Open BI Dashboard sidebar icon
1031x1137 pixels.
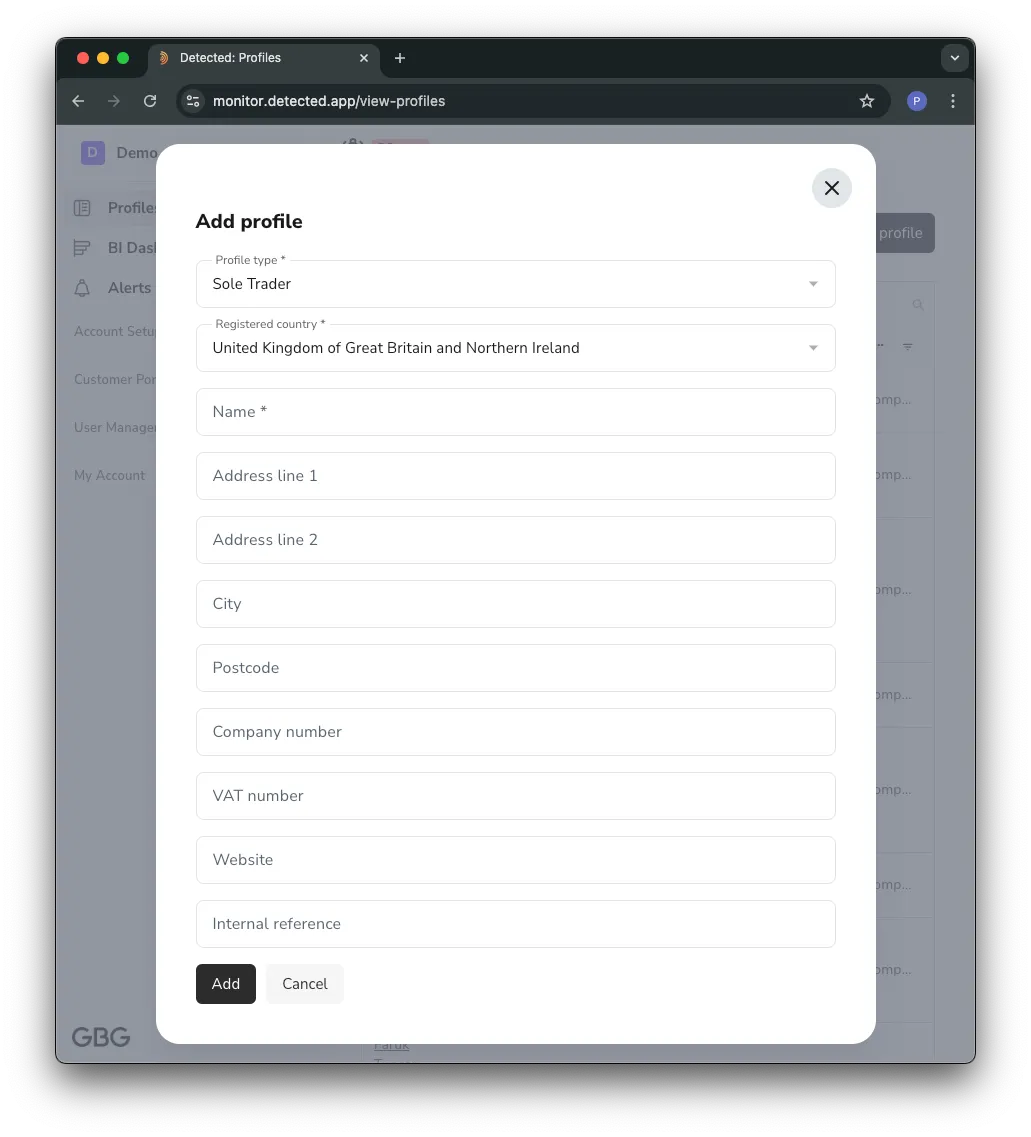tap(82, 248)
